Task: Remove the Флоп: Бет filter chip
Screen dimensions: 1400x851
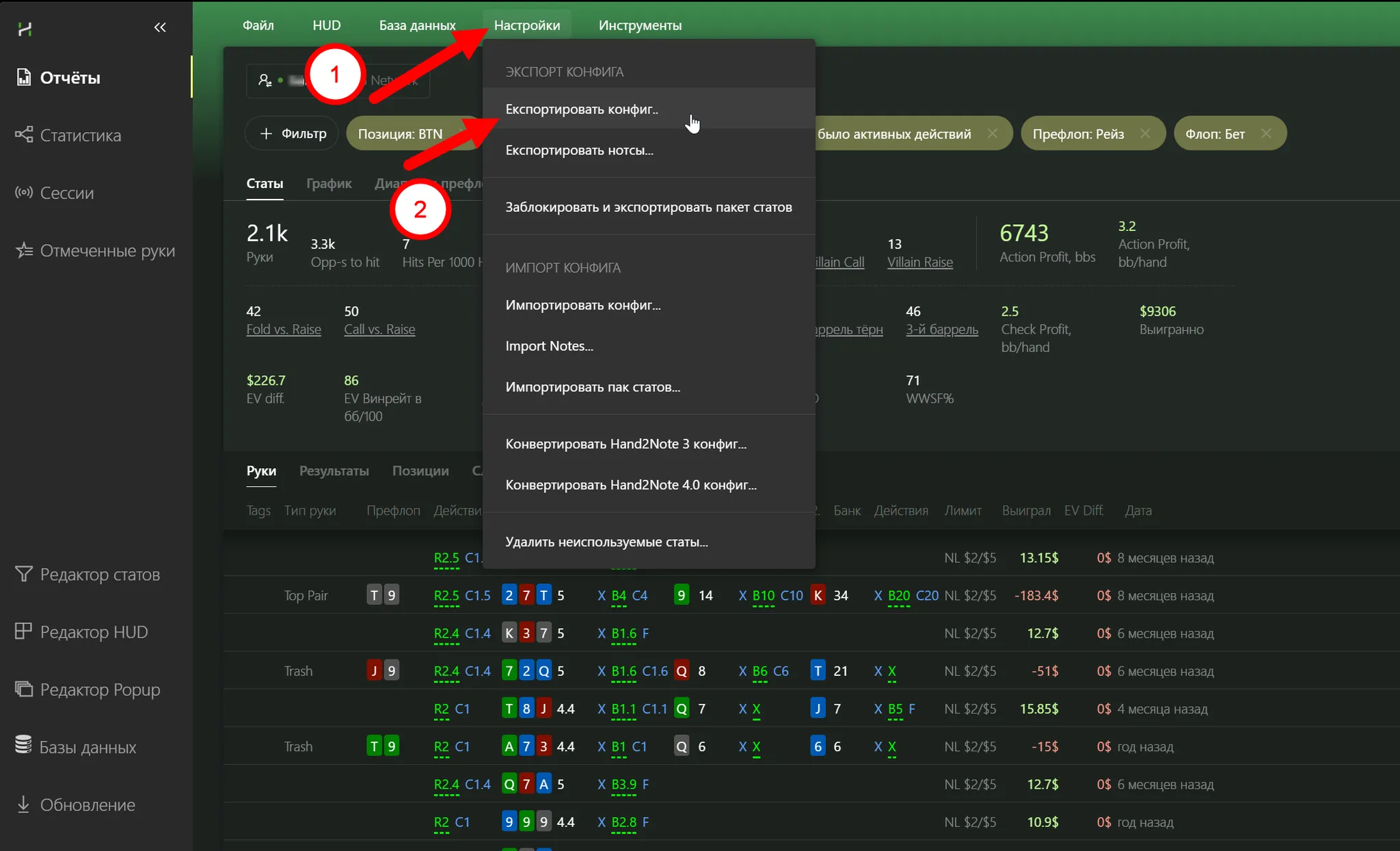Action: [1266, 134]
